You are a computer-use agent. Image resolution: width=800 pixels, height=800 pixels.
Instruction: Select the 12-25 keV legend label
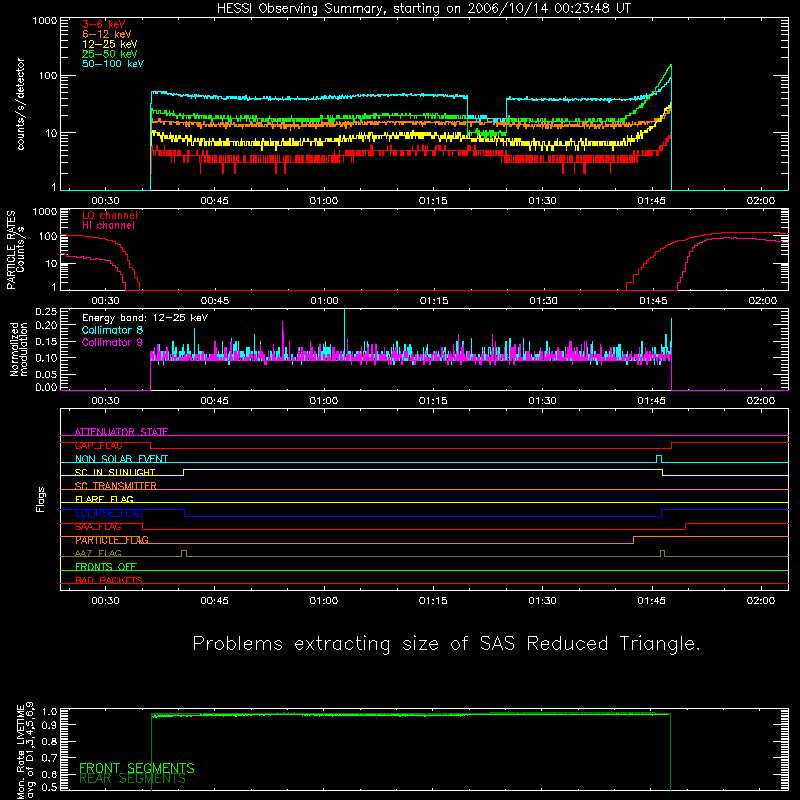pyautogui.click(x=110, y=44)
